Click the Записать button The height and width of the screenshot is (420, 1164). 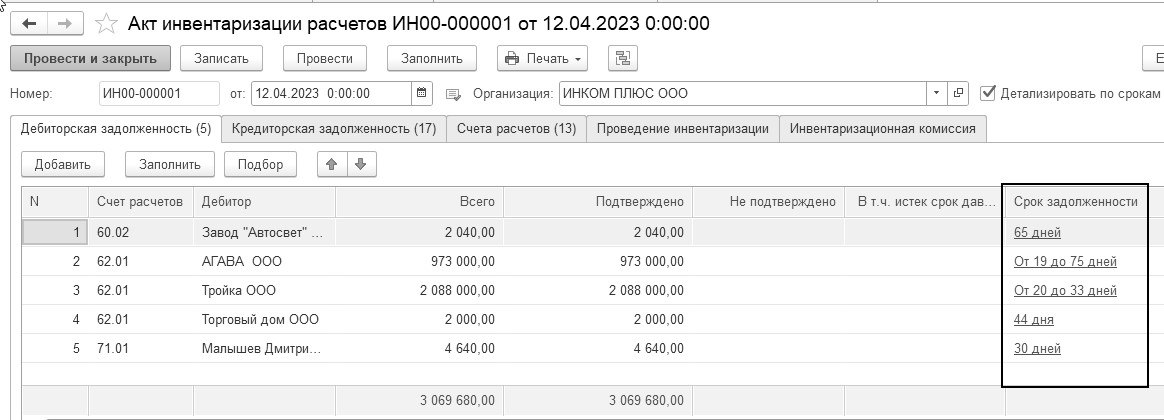pyautogui.click(x=221, y=58)
